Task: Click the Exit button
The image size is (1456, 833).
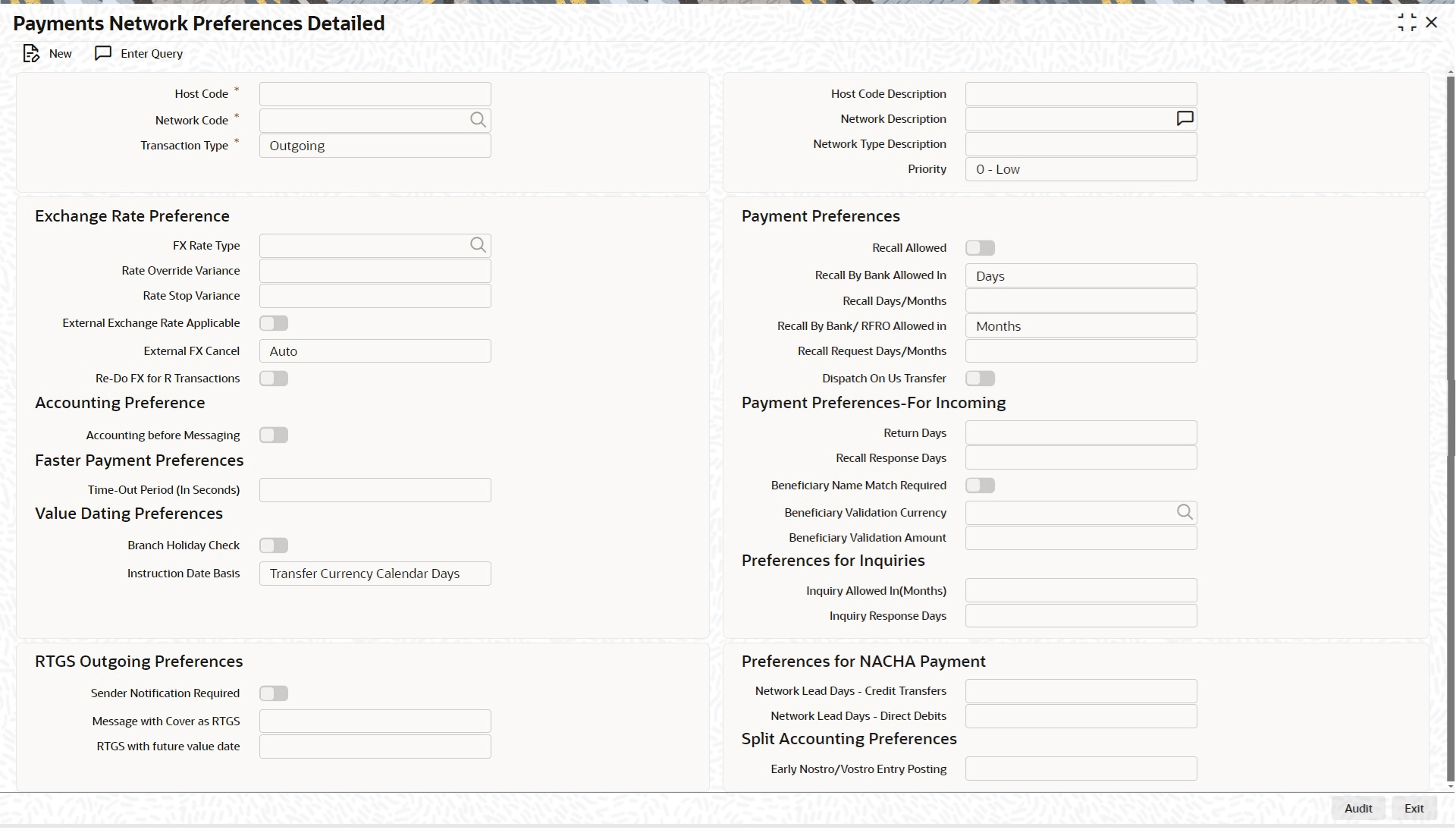Action: pos(1414,809)
